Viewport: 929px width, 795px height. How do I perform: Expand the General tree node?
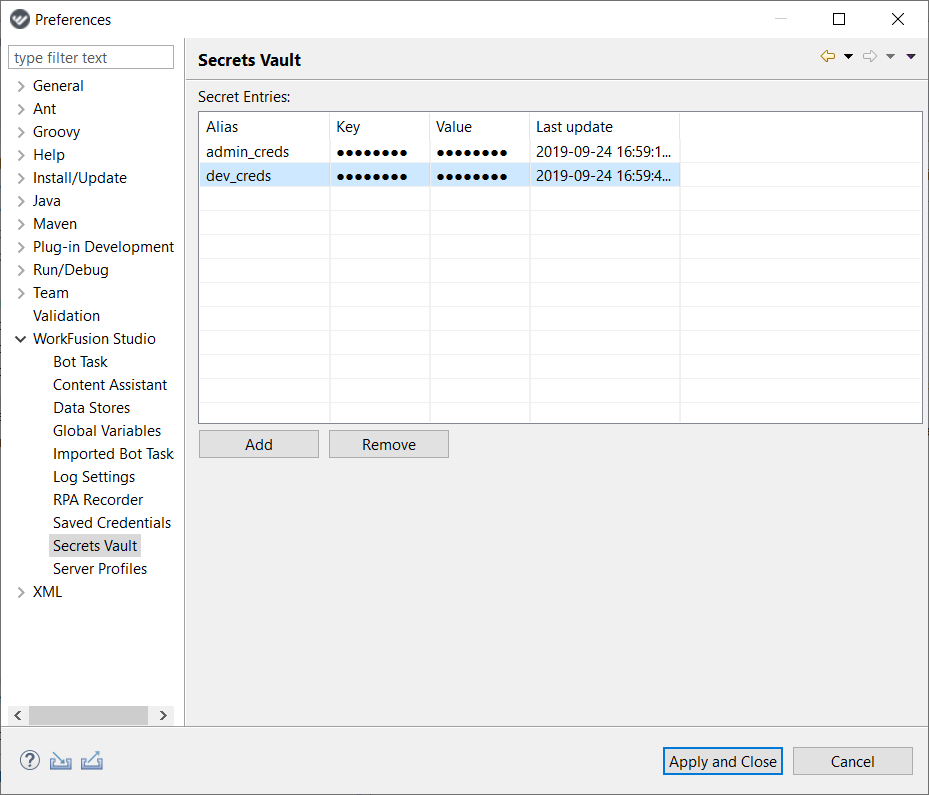pos(21,86)
